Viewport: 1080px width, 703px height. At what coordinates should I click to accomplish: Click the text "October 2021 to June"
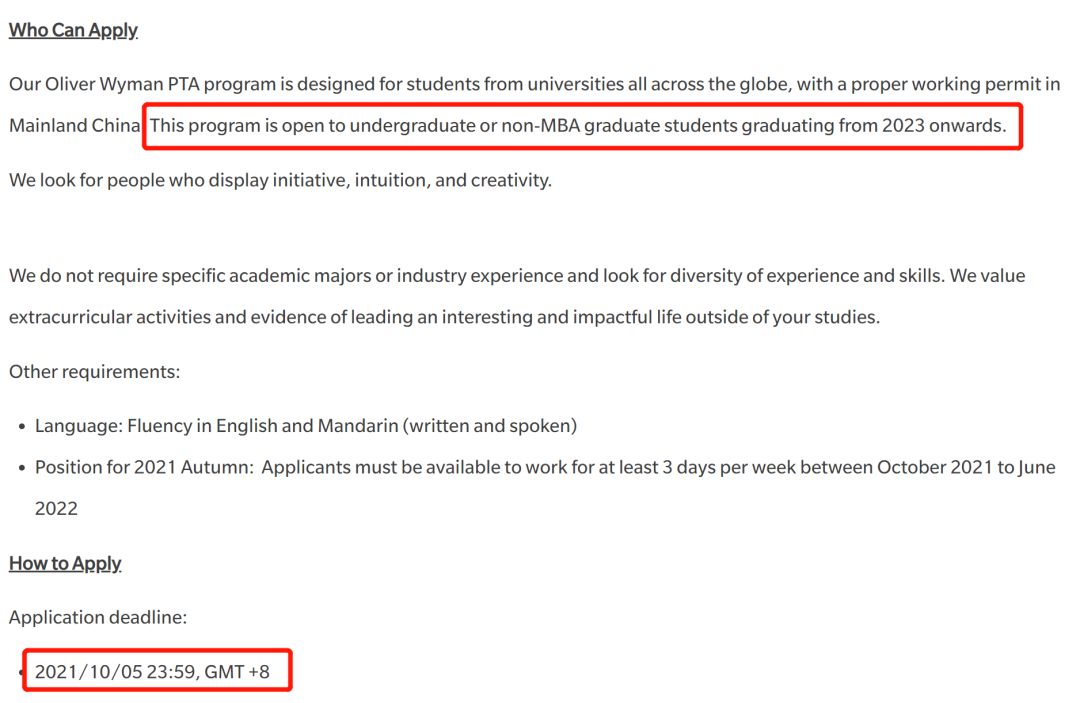[x=966, y=467]
